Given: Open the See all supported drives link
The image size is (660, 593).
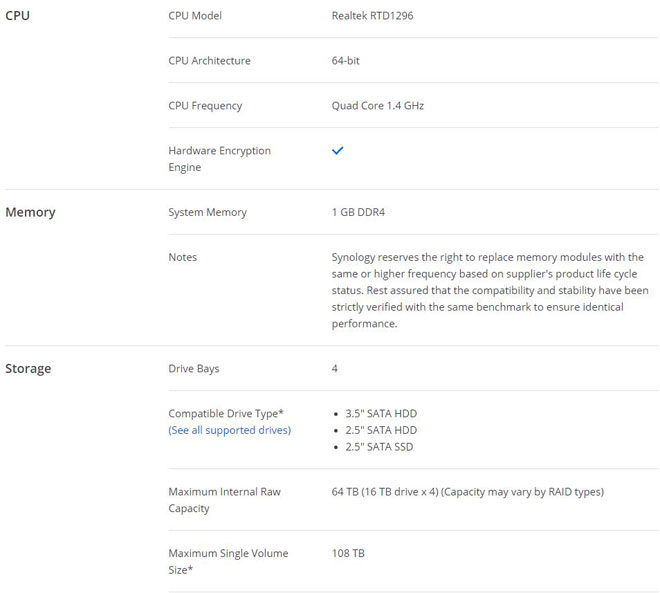Looking at the screenshot, I should point(230,430).
